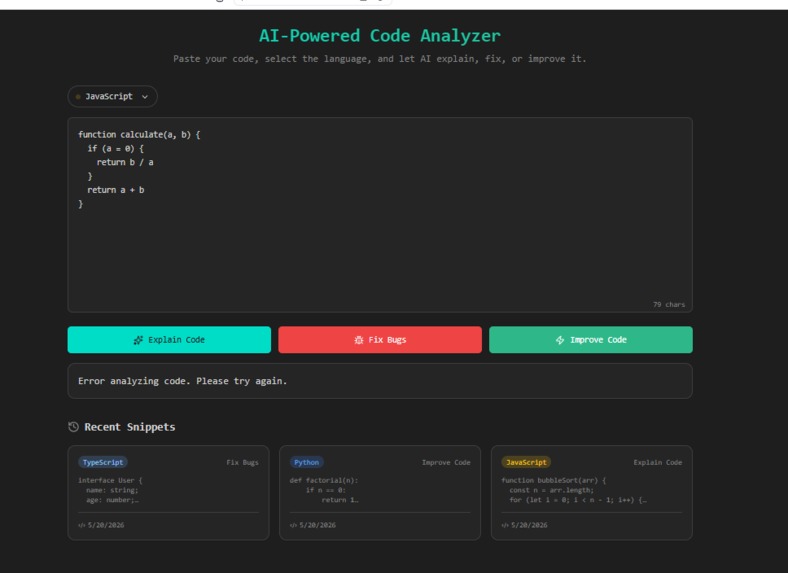Click the TypeScript language badge
The width and height of the screenshot is (788, 573).
103,462
